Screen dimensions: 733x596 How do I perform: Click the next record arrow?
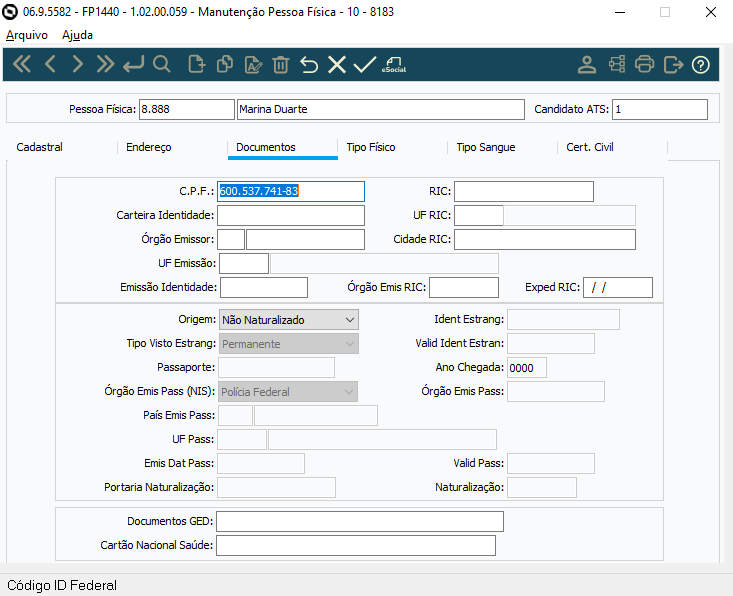77,65
